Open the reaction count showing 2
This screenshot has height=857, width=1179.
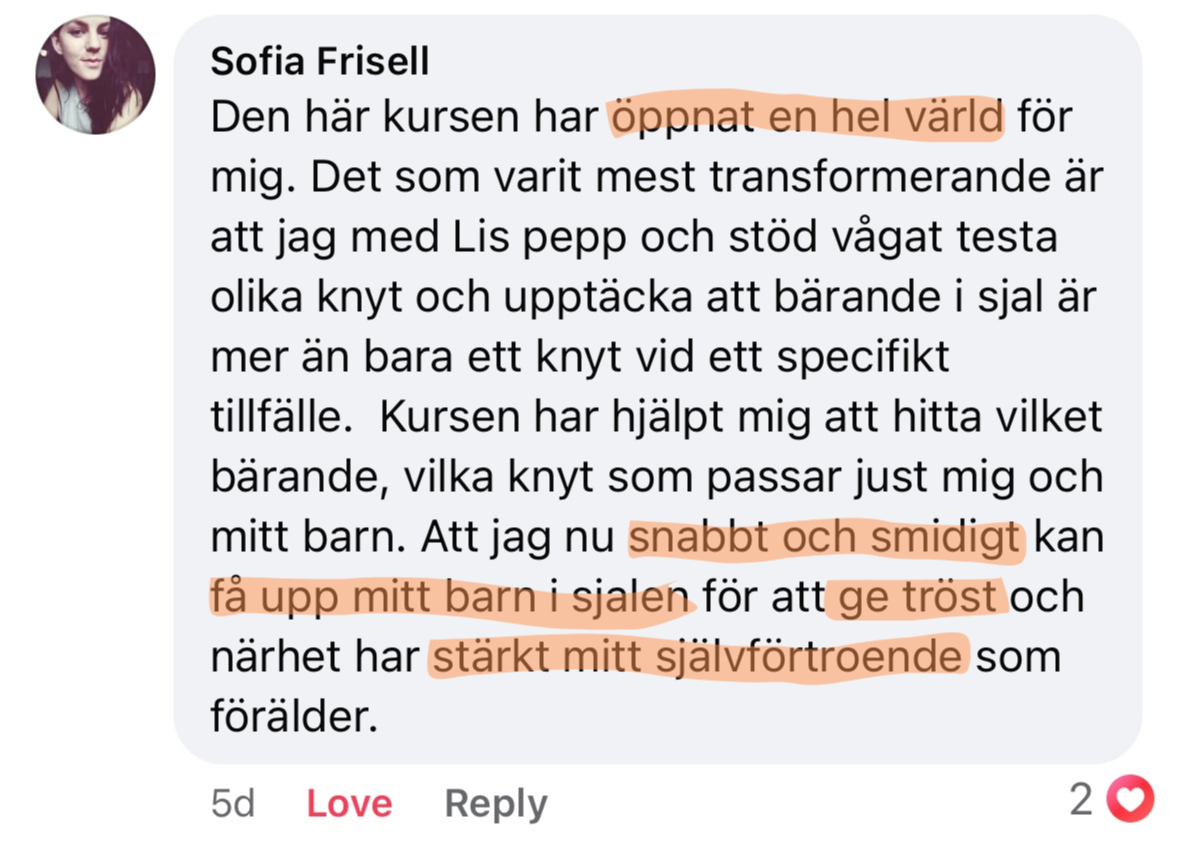point(1082,800)
